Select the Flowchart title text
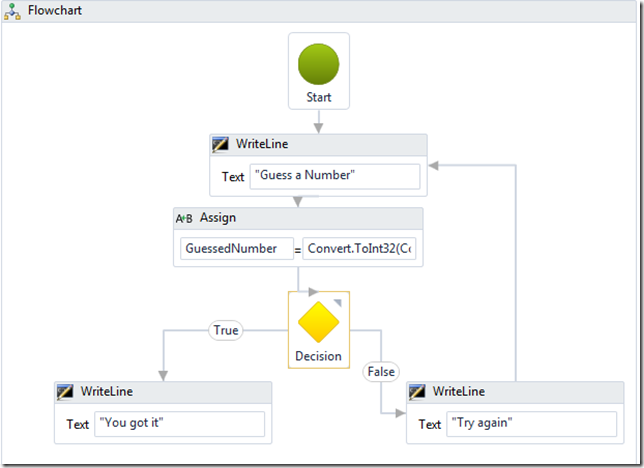Image resolution: width=644 pixels, height=468 pixels. click(x=55, y=10)
